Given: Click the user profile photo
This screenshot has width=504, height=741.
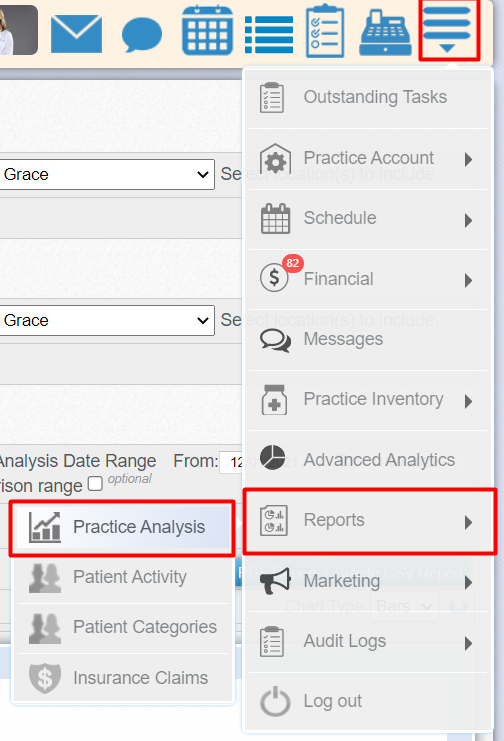Looking at the screenshot, I should [18, 30].
